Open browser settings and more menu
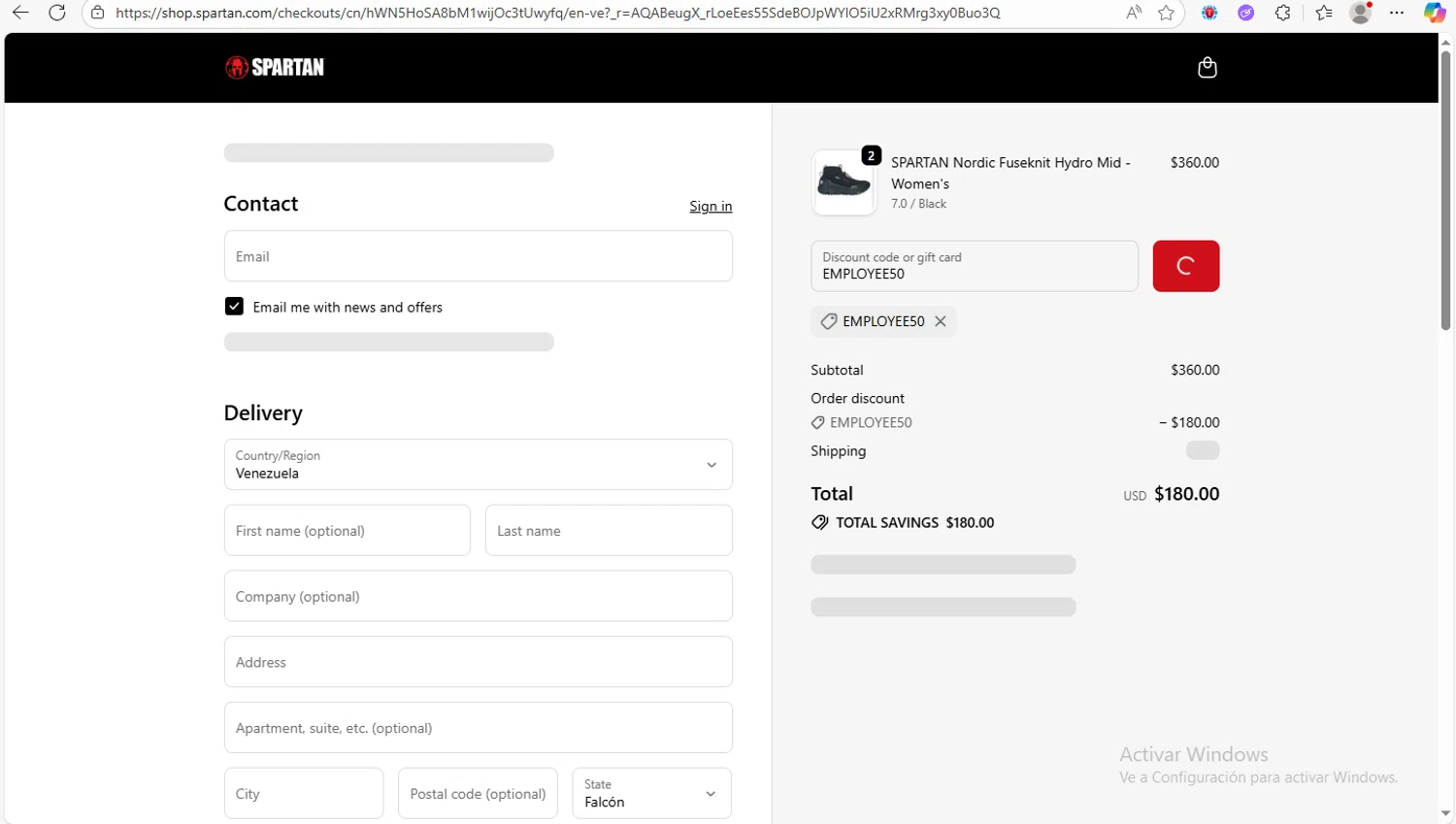 click(1397, 13)
